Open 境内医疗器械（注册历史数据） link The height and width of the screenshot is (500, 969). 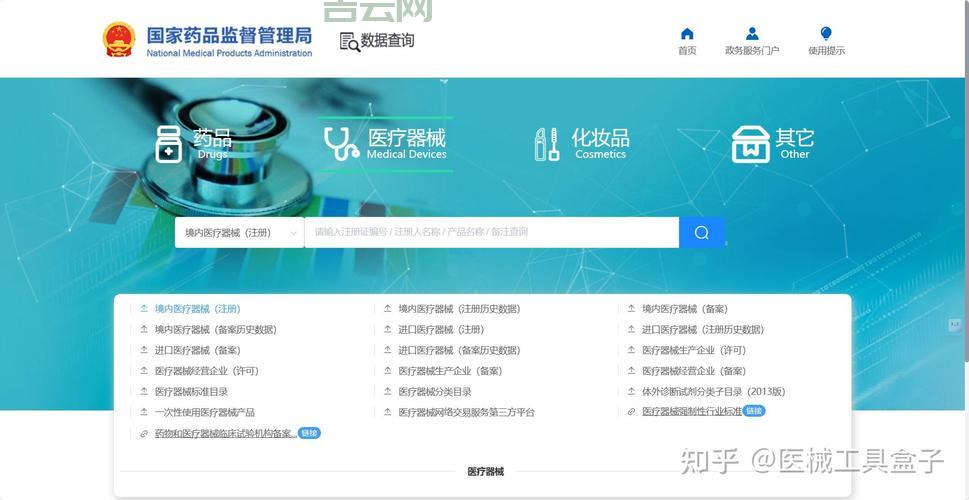(x=459, y=309)
